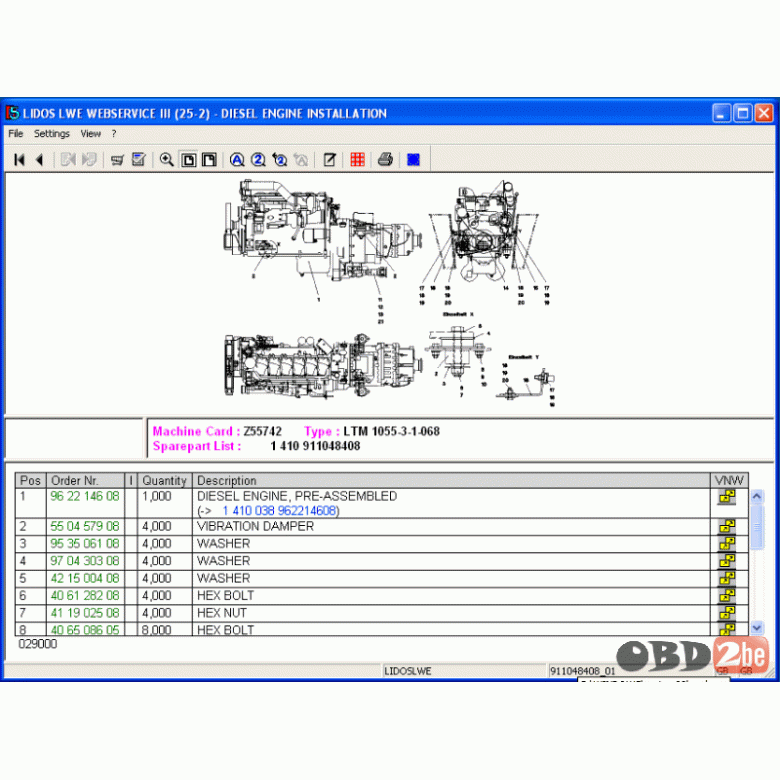Select order number 55 04 579 08
This screenshot has height=780, width=780.
click(85, 526)
